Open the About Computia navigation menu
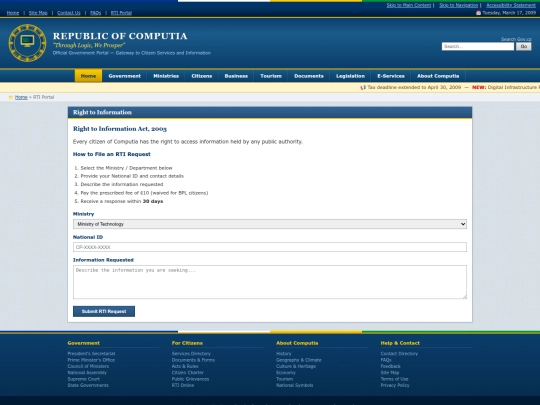The height and width of the screenshot is (405, 540). click(x=438, y=76)
